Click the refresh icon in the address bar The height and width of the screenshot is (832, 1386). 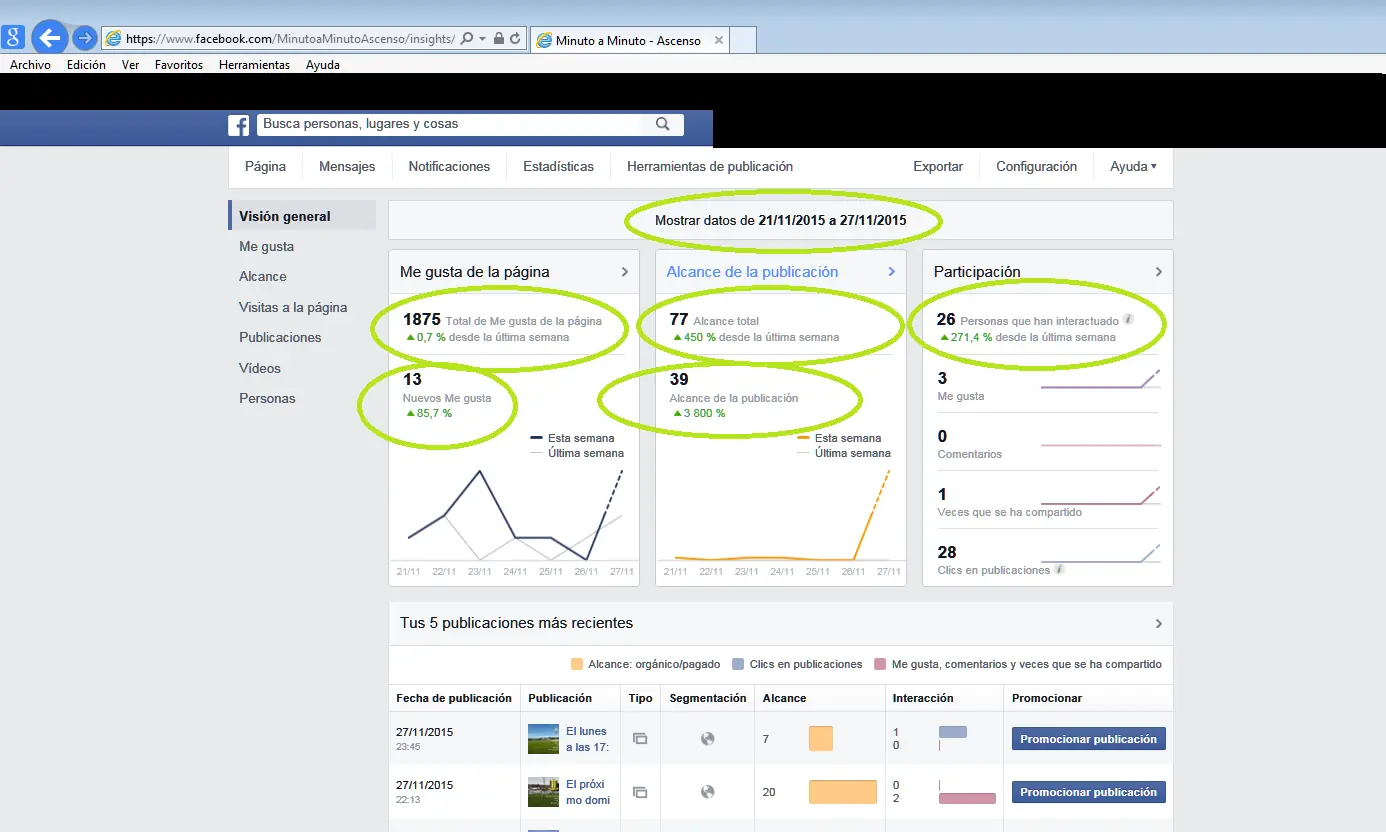click(515, 38)
